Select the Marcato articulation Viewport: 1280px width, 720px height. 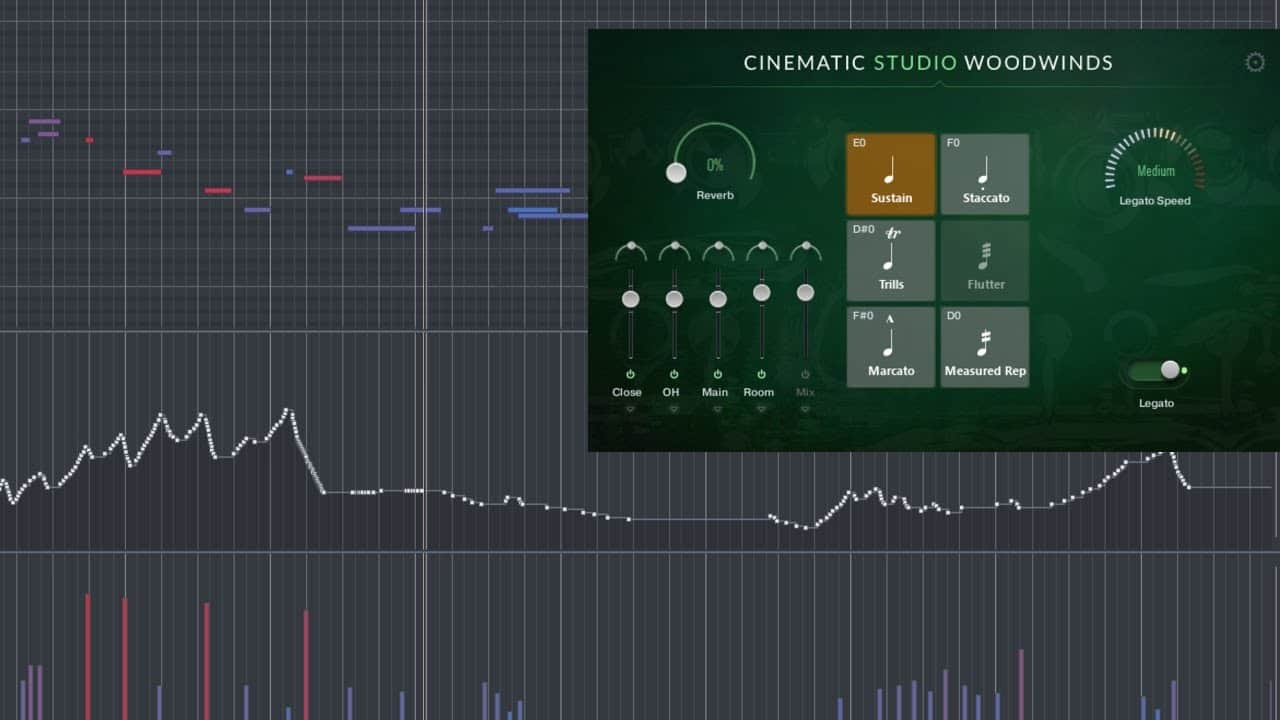click(x=891, y=347)
